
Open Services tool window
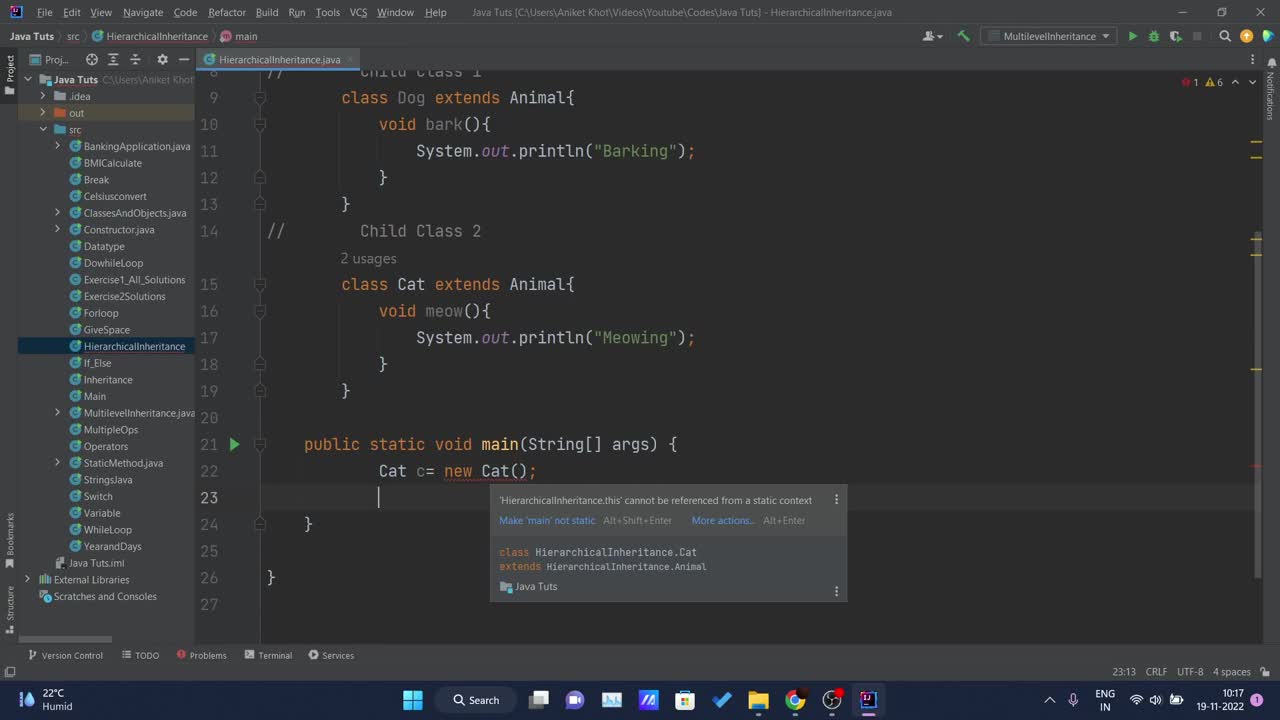point(331,655)
